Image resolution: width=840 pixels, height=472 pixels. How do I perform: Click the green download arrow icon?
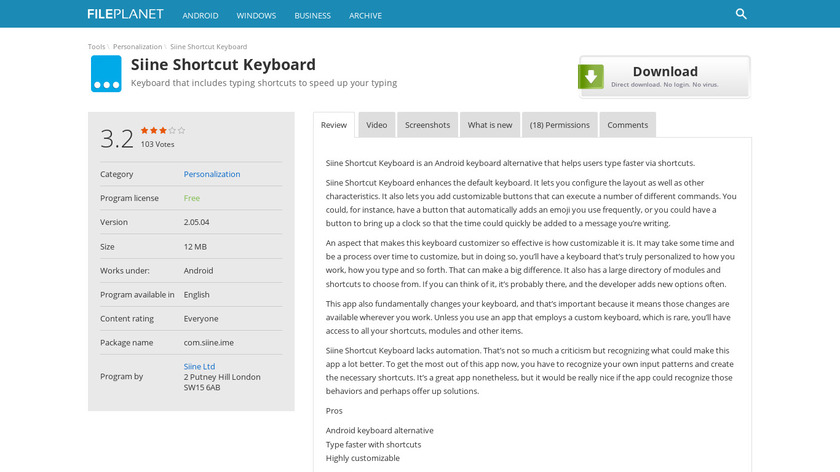click(x=591, y=76)
